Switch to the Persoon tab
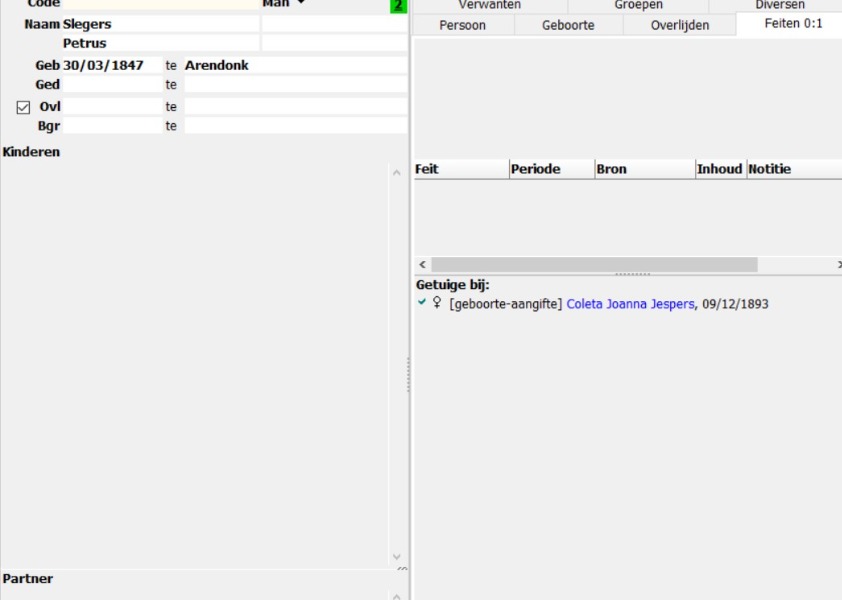842x600 pixels. (463, 25)
